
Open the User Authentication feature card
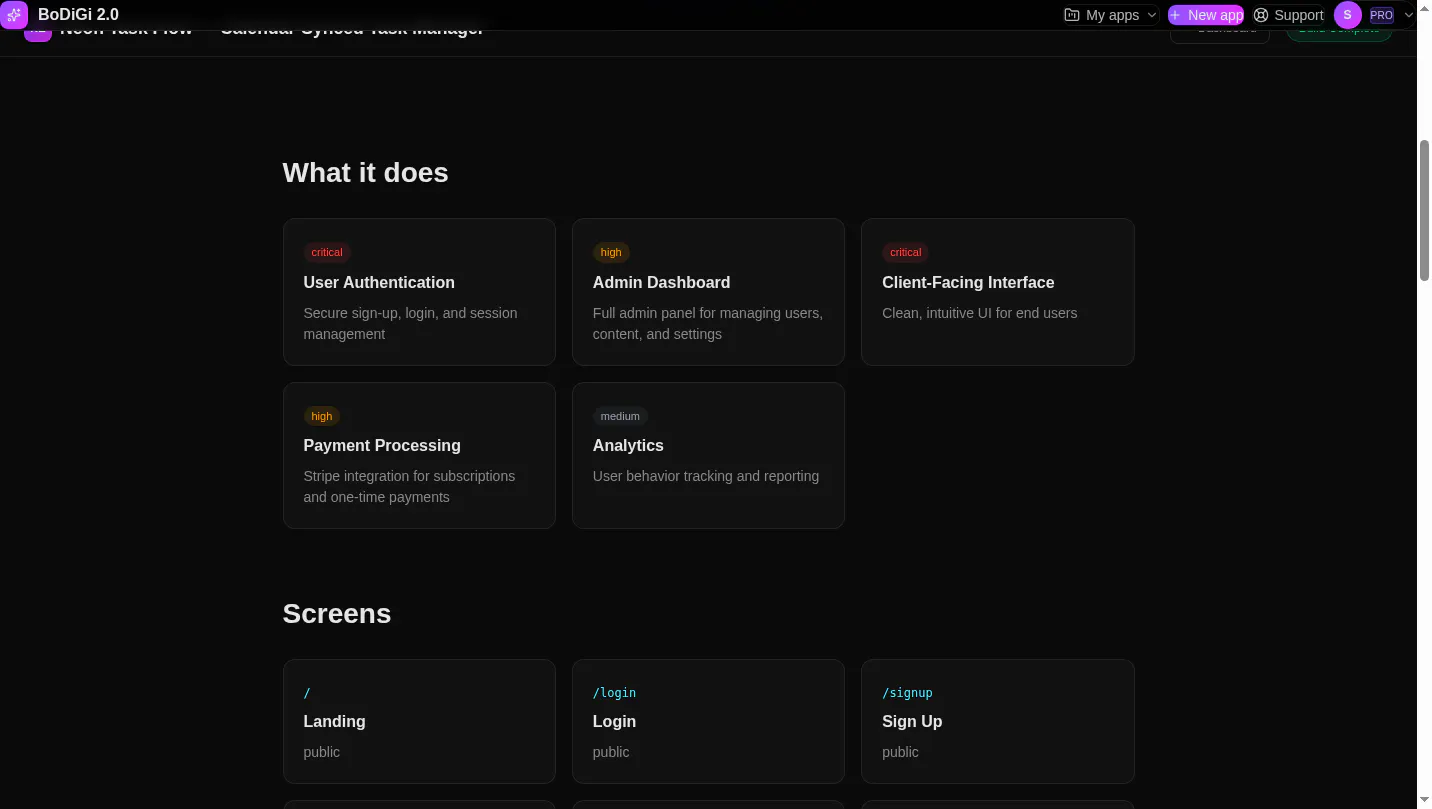[x=419, y=292]
